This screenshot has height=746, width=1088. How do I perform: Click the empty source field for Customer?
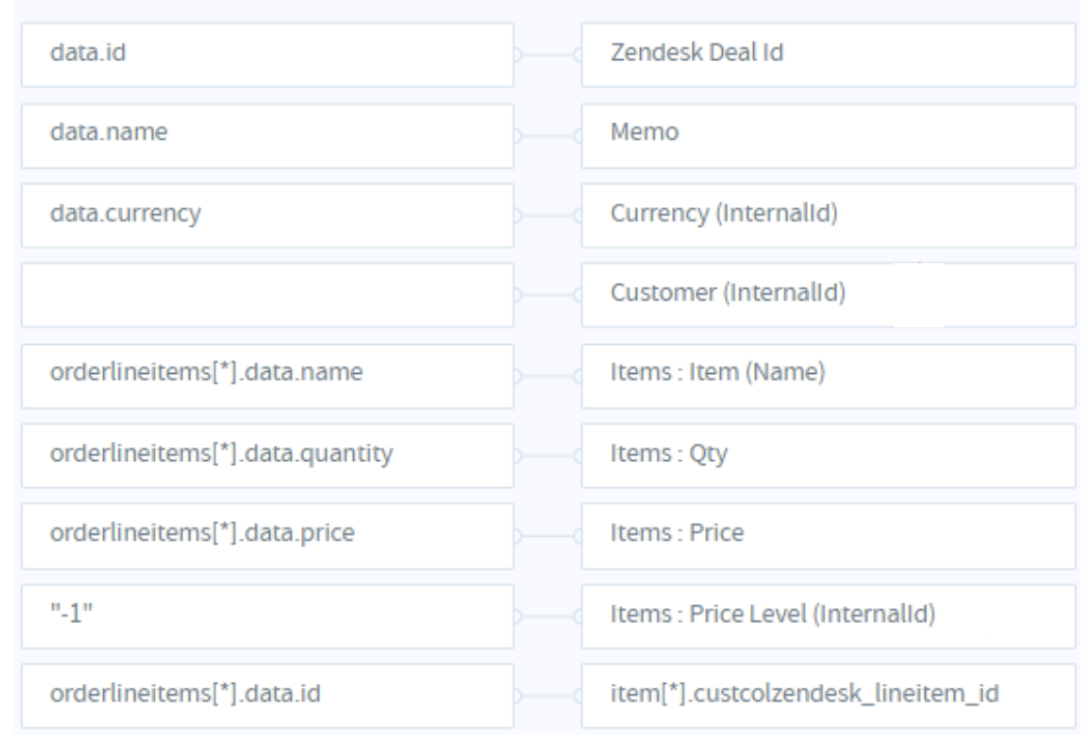(x=267, y=295)
